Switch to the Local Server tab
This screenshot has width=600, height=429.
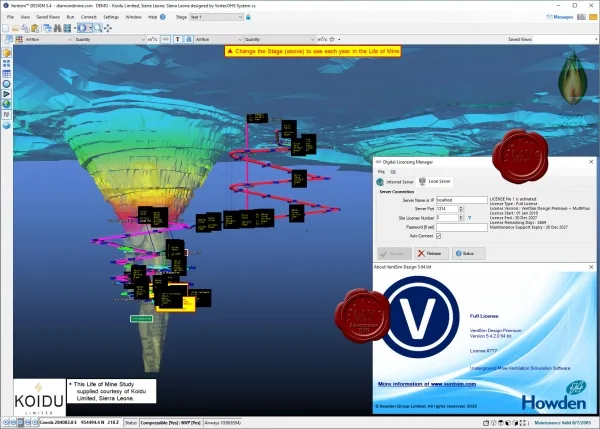[x=435, y=181]
